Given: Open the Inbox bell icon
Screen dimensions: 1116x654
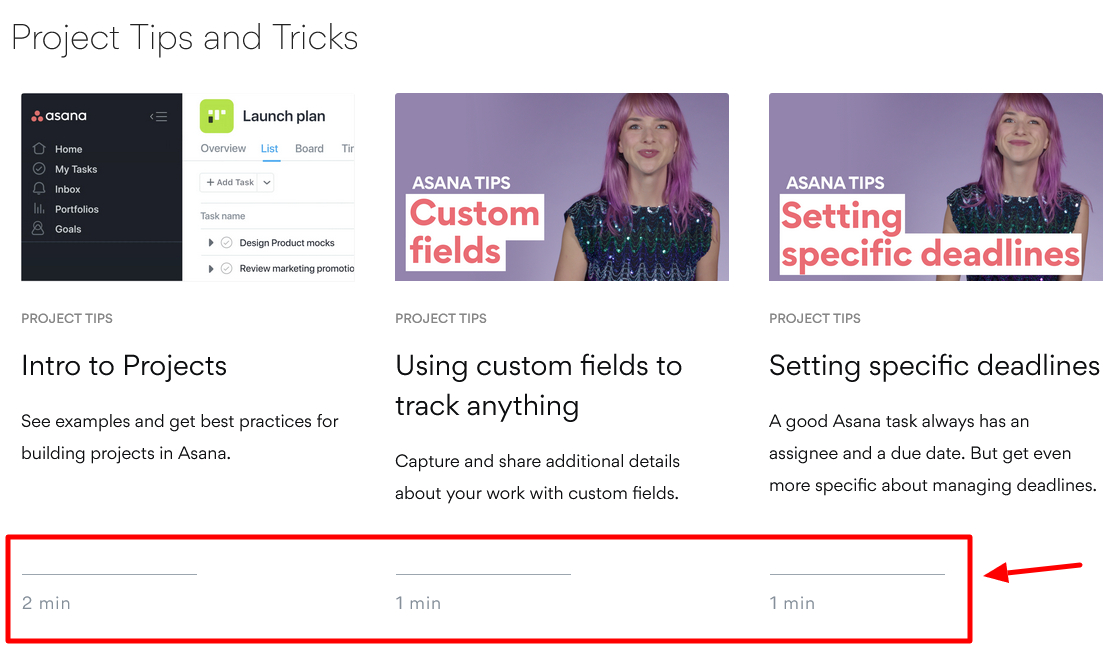Looking at the screenshot, I should 39,189.
